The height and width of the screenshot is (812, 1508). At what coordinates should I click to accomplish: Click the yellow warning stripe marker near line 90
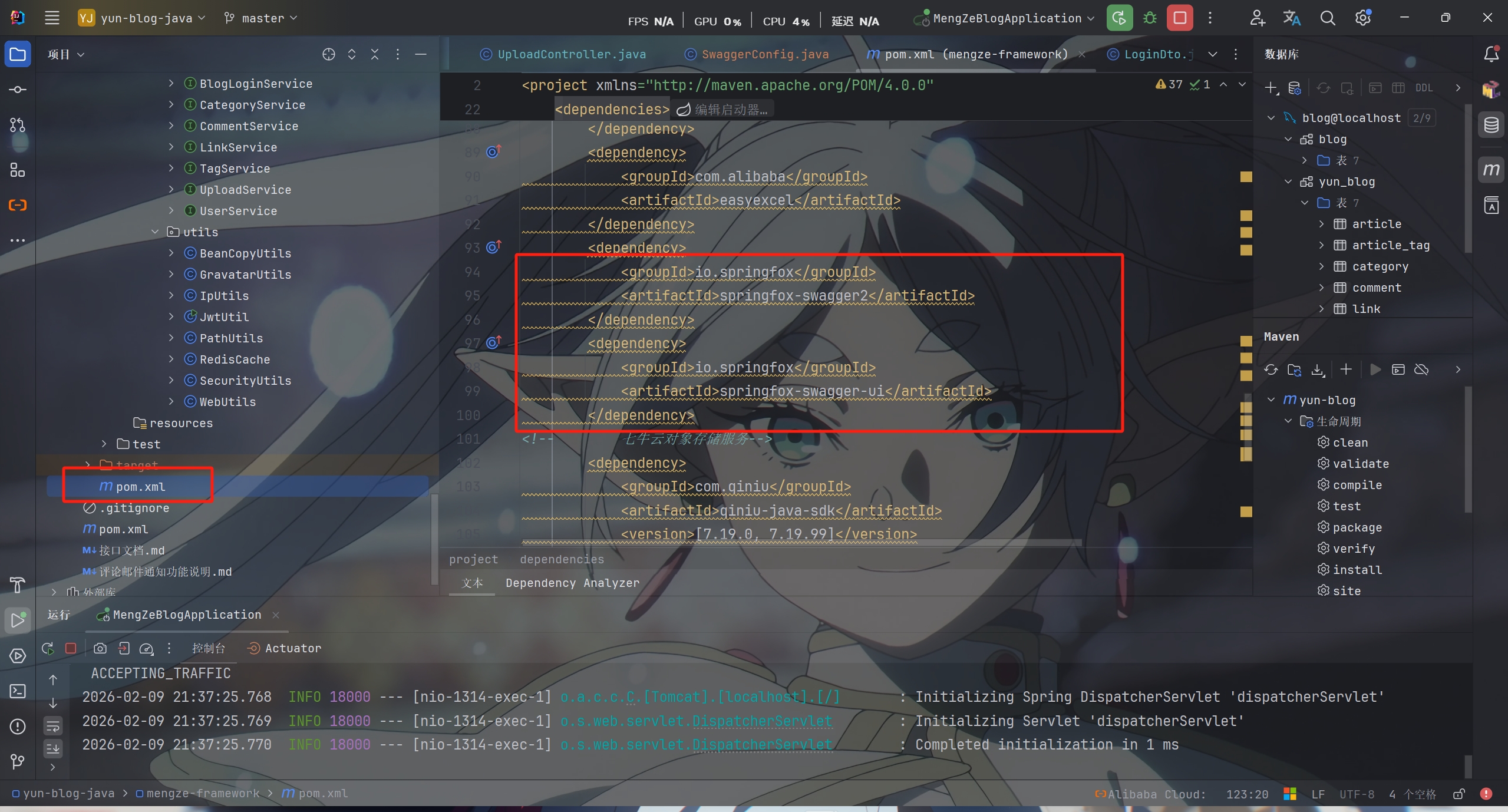1246,177
